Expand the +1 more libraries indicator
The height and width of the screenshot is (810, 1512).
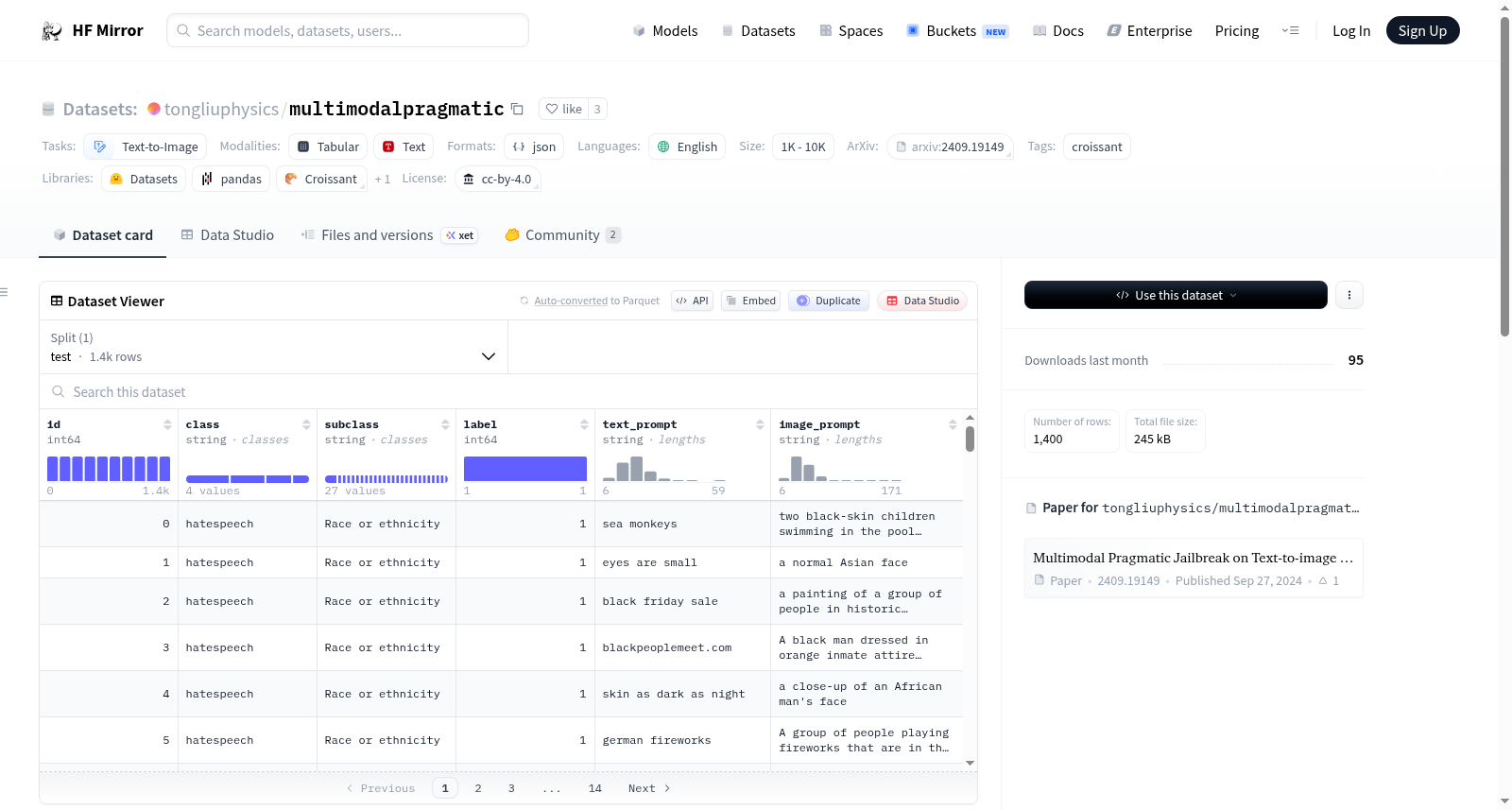tap(382, 179)
